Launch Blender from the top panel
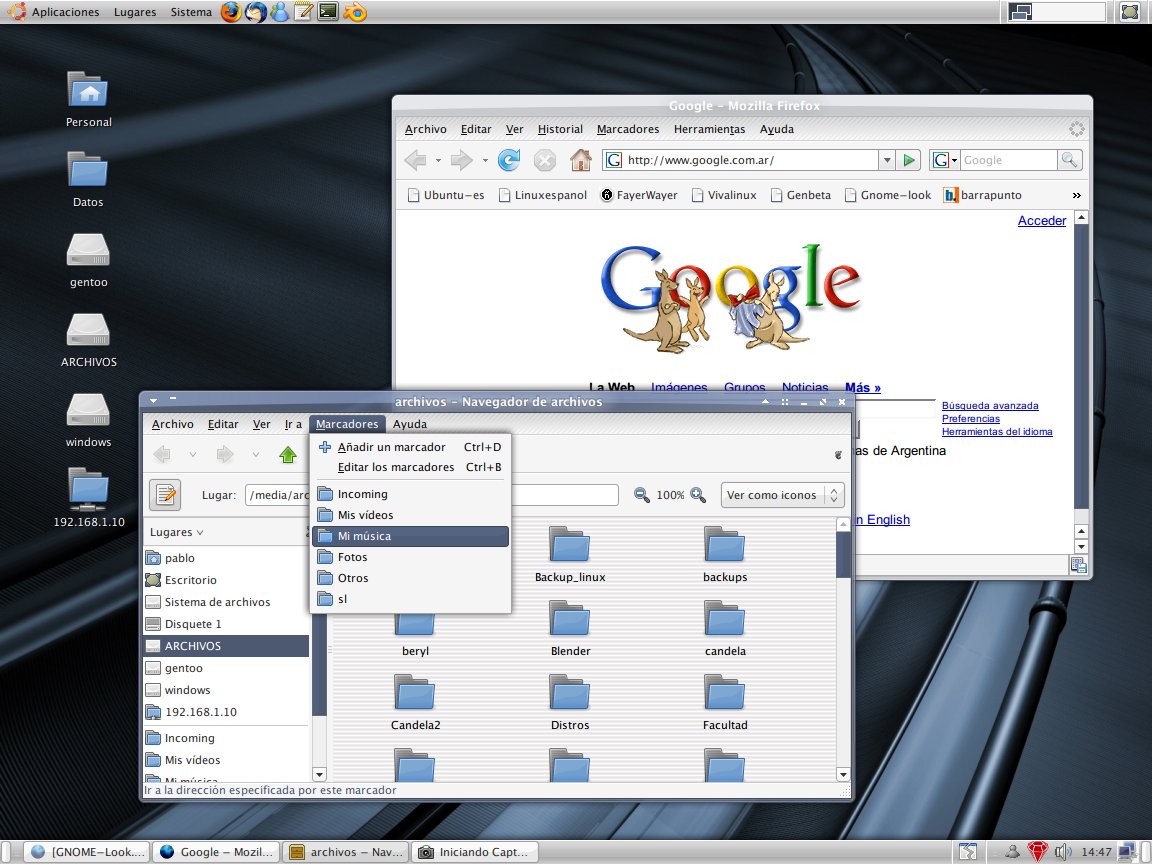The image size is (1152, 864). point(355,12)
